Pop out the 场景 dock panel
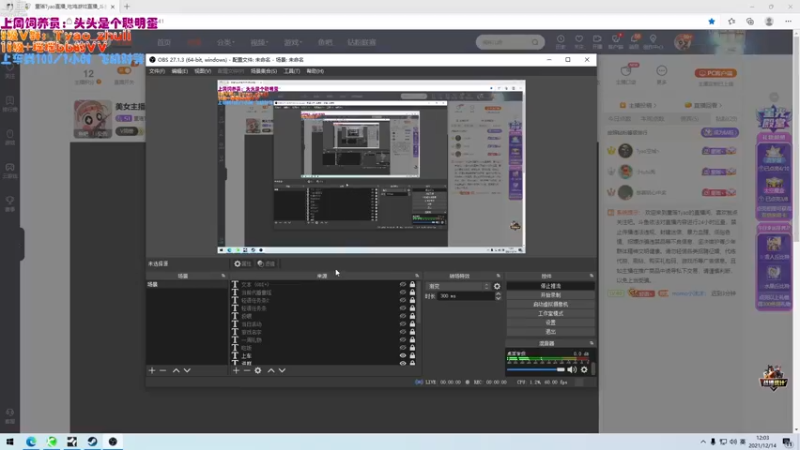800x450 pixels. pyautogui.click(x=223, y=276)
